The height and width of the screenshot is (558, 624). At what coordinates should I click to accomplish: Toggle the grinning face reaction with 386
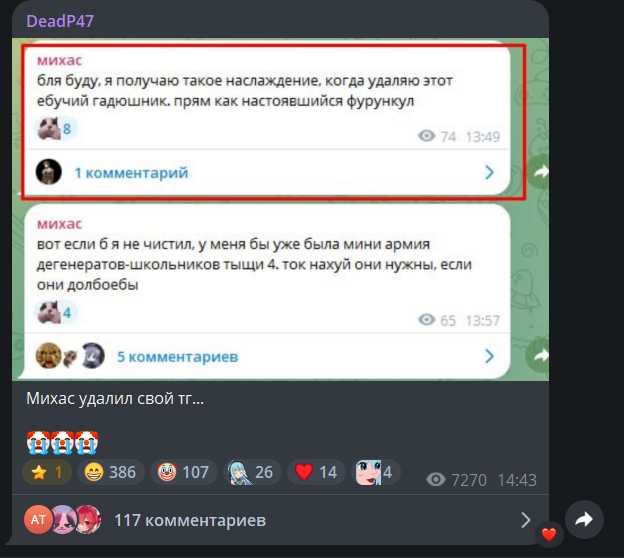(x=111, y=472)
